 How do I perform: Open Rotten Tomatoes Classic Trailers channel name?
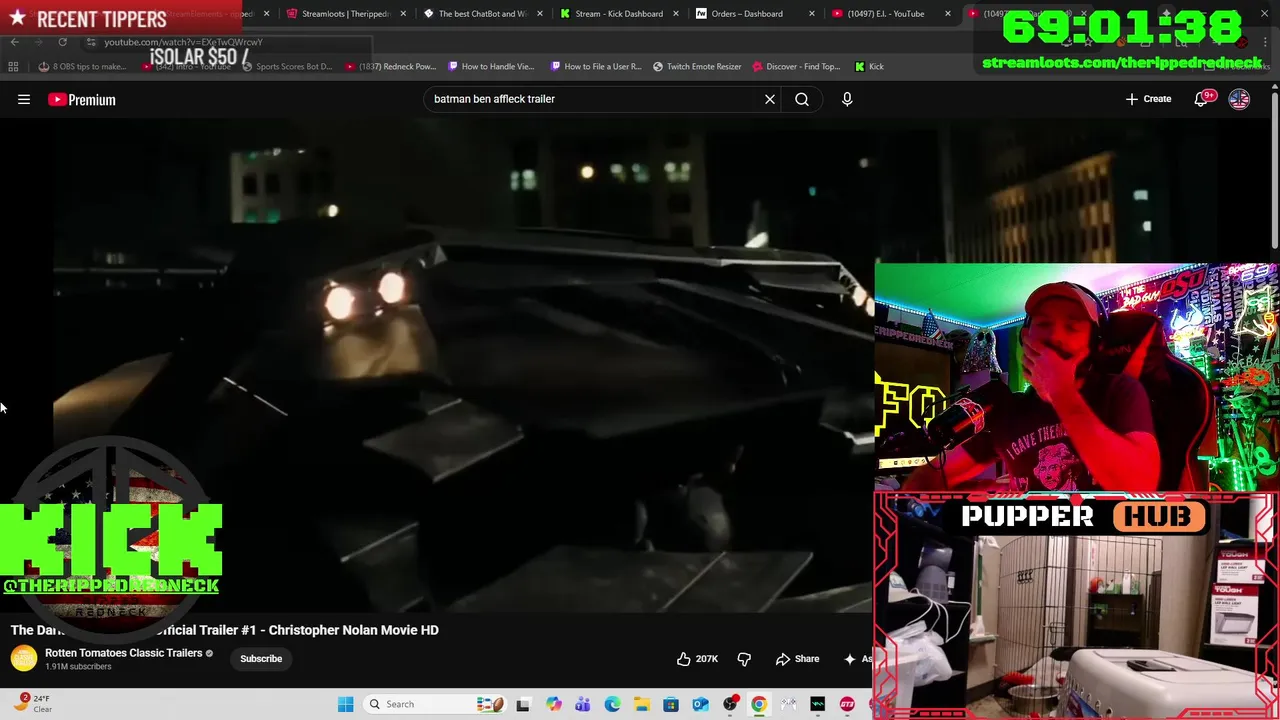coord(123,653)
